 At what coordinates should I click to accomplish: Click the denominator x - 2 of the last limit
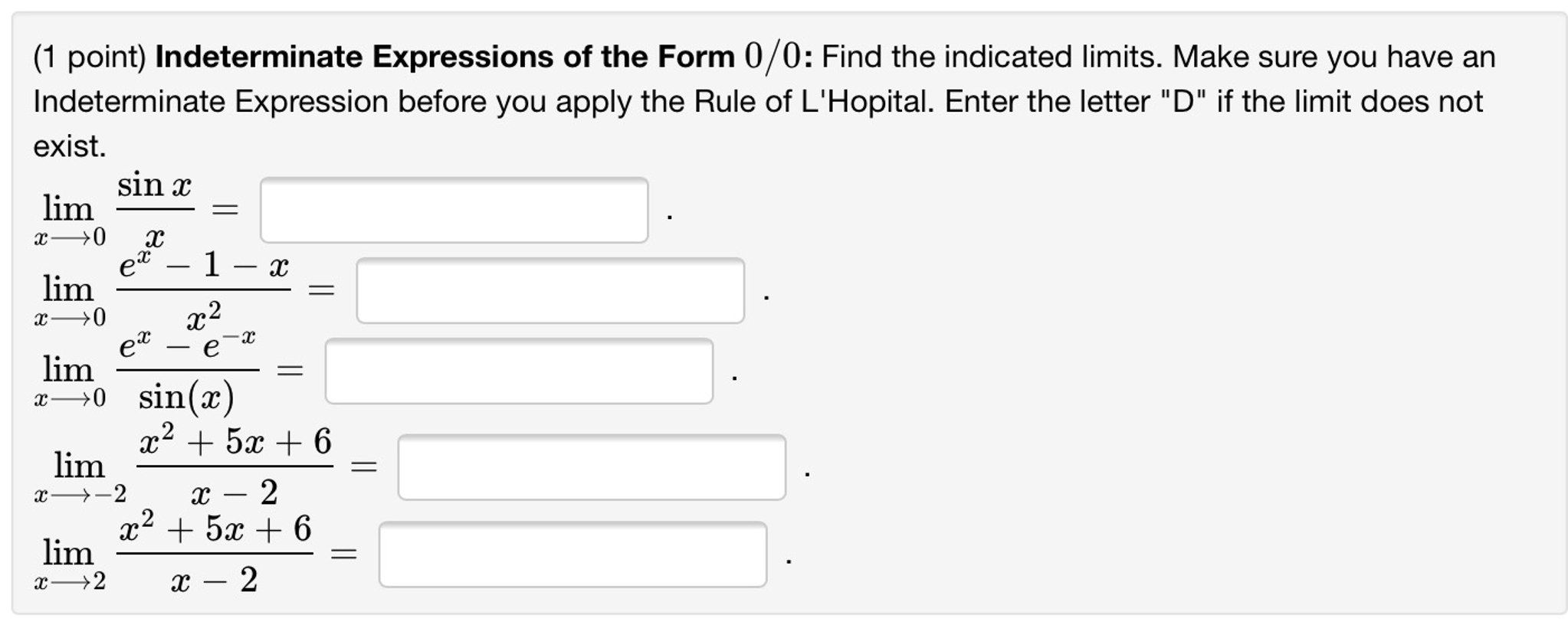(217, 582)
